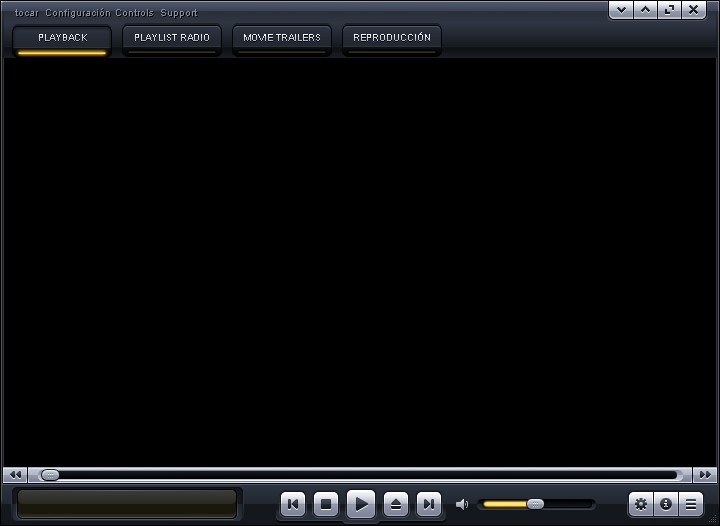The image size is (720, 526).
Task: Open a file with the eject button
Action: [x=396, y=504]
